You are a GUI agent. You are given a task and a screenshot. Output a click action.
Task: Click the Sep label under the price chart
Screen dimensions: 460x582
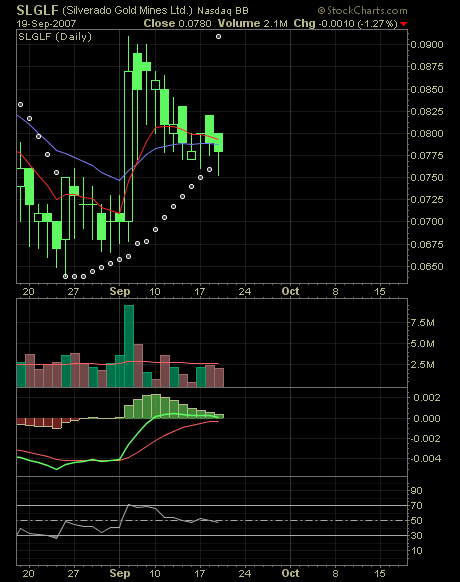coord(120,292)
